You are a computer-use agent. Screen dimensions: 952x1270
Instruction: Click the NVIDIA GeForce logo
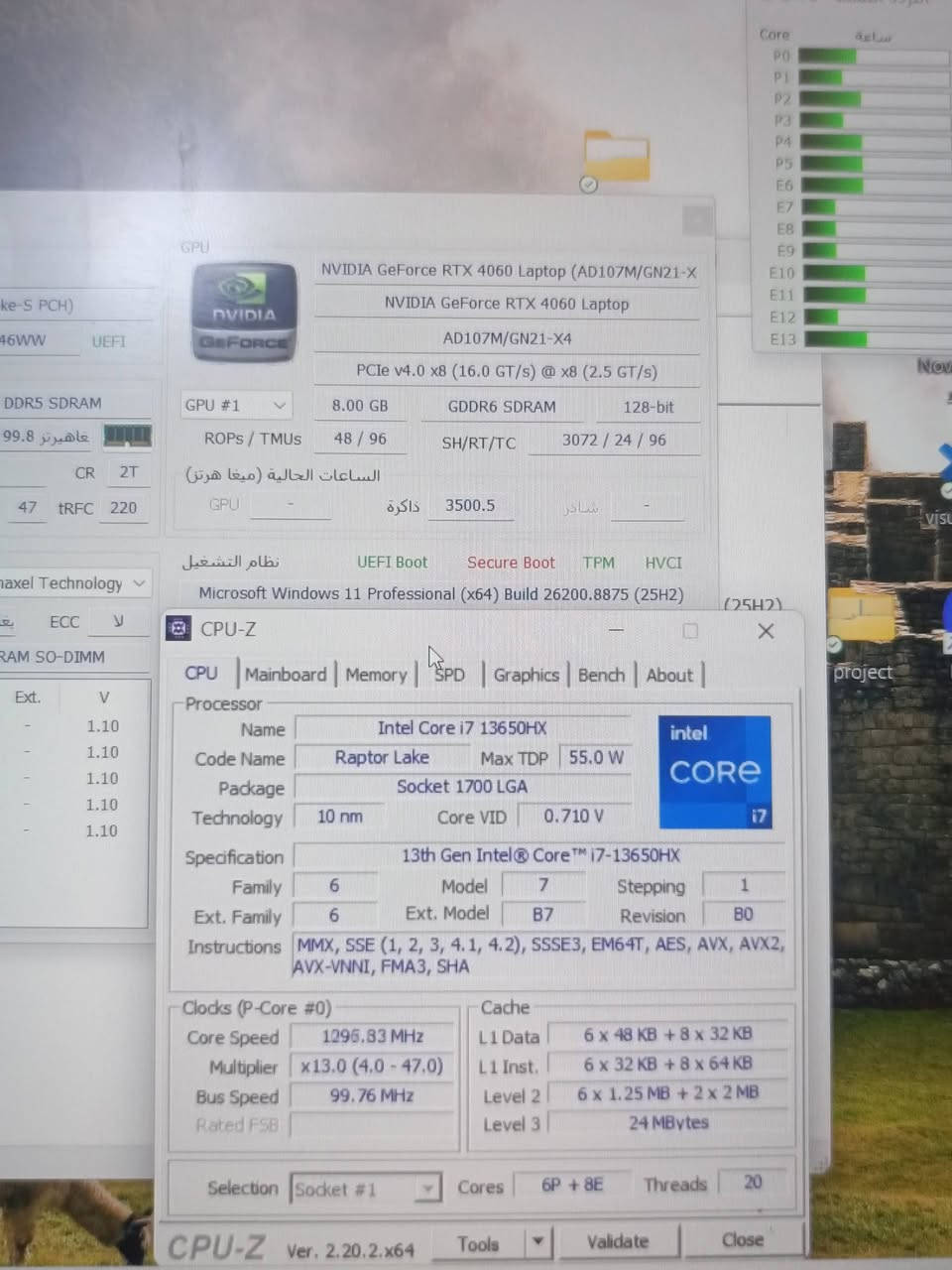pyautogui.click(x=244, y=312)
